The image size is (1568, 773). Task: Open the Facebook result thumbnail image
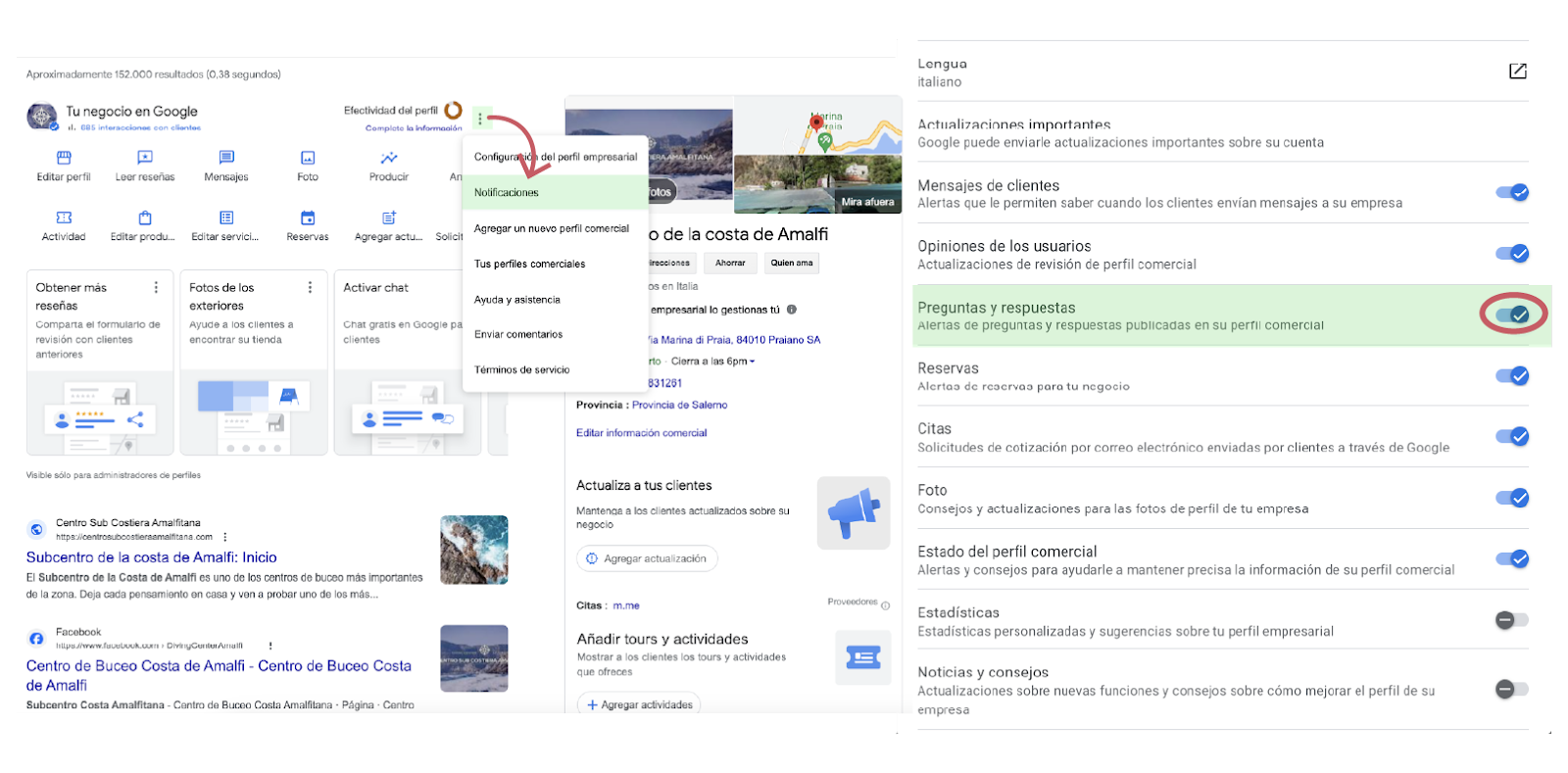click(x=474, y=658)
